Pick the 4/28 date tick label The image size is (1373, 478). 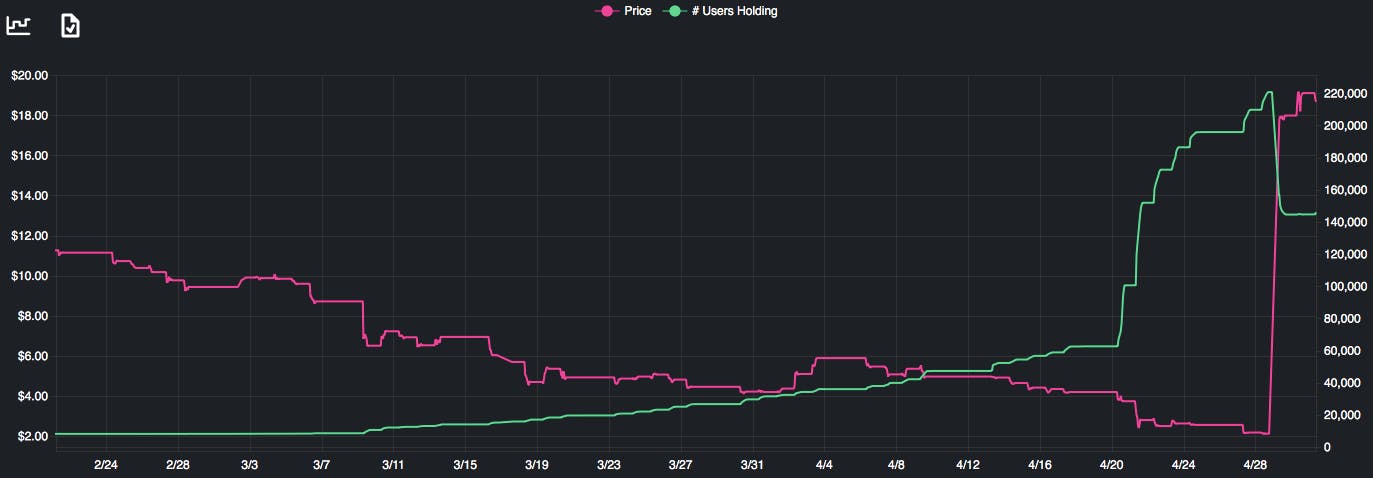pos(1256,465)
